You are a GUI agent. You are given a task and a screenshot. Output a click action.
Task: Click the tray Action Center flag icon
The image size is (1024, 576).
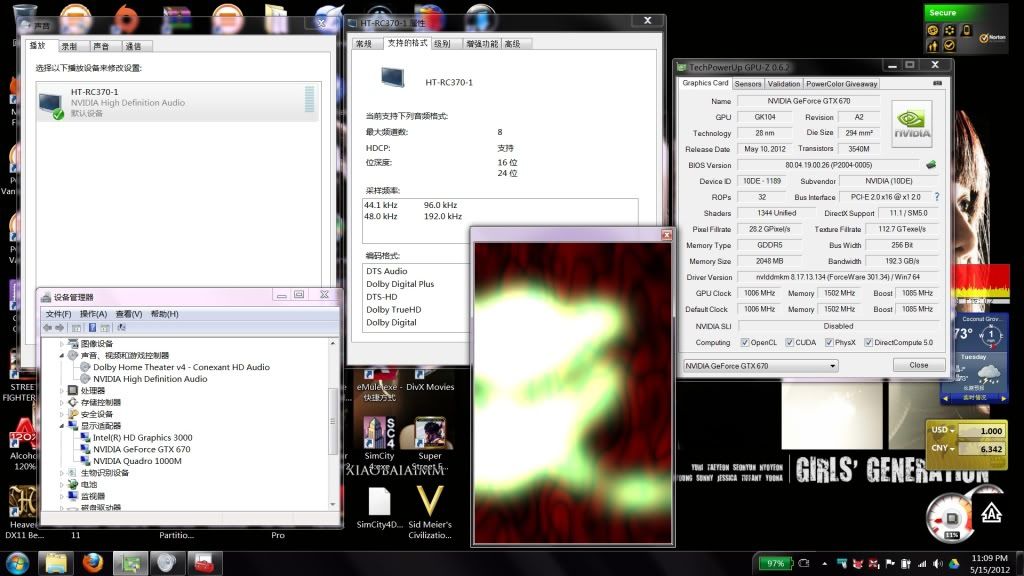[889, 564]
